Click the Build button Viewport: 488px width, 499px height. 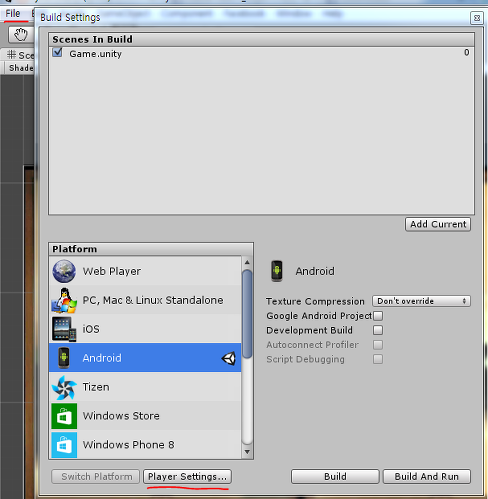coord(335,477)
